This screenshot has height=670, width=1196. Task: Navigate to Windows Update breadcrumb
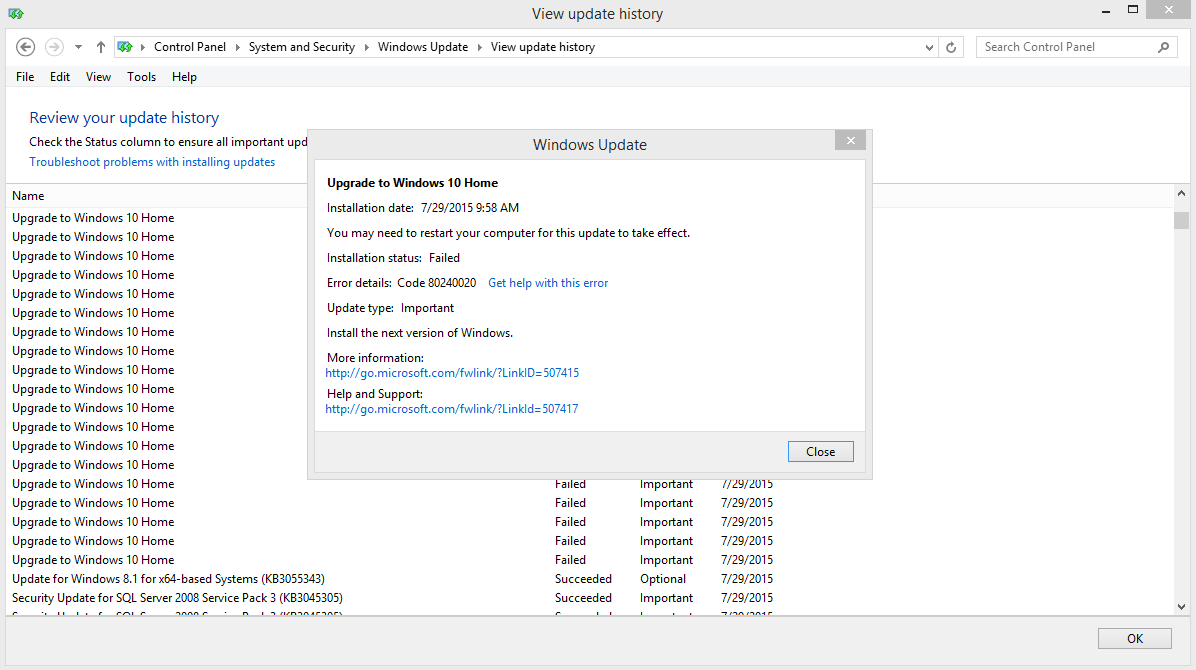[x=423, y=47]
